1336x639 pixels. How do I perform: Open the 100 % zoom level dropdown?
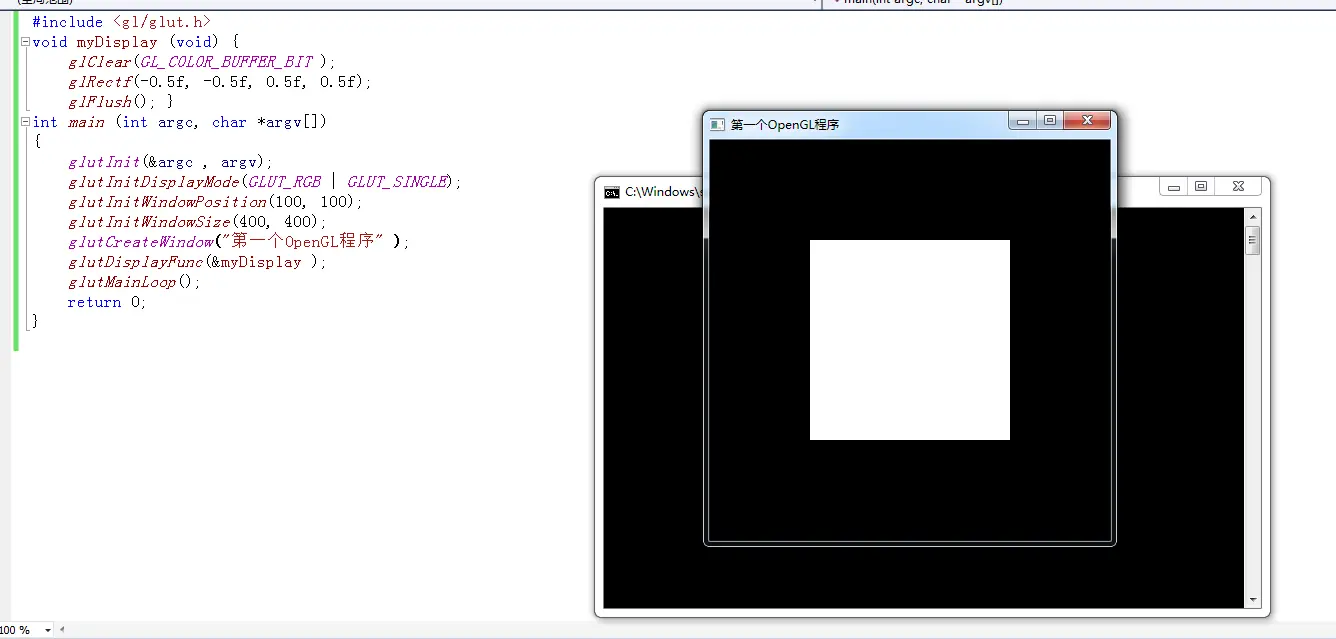pyautogui.click(x=47, y=631)
